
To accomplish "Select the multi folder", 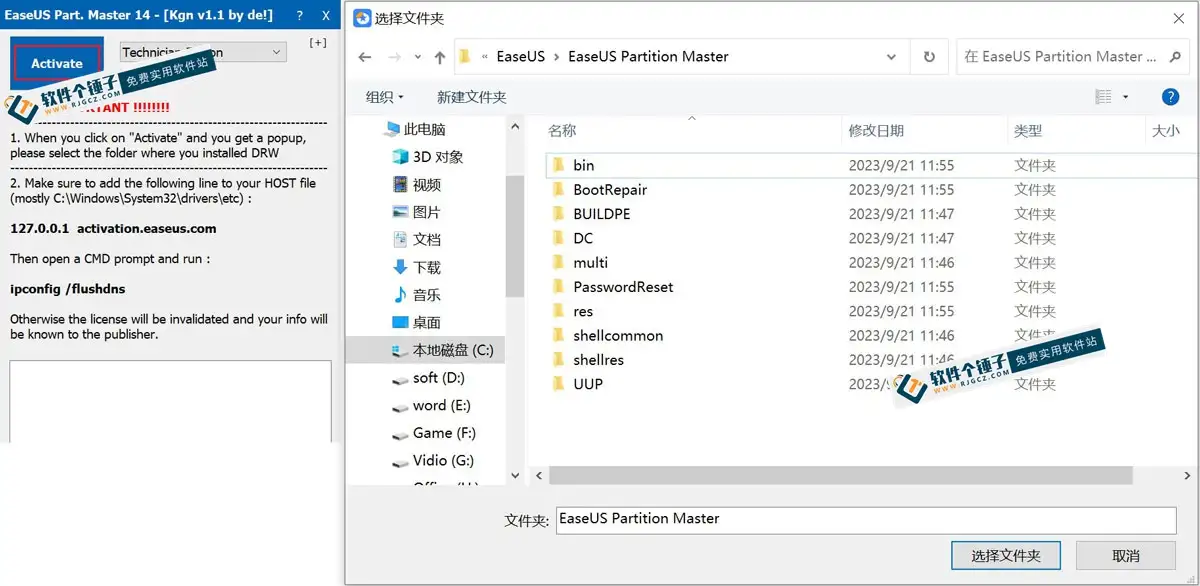I will 591,263.
